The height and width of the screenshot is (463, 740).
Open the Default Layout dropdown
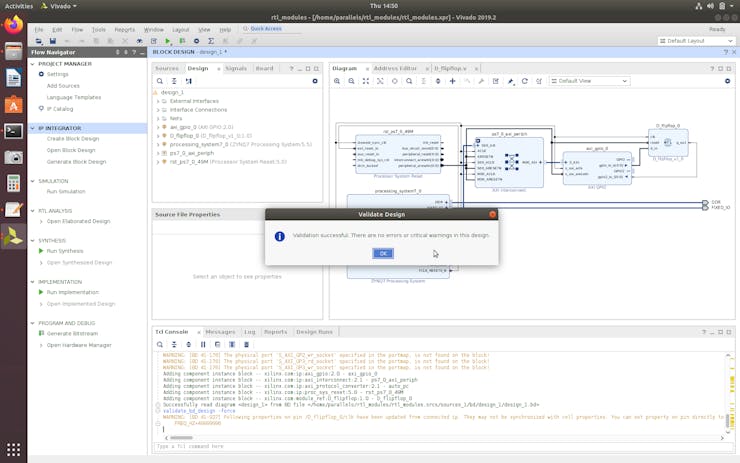coord(696,41)
